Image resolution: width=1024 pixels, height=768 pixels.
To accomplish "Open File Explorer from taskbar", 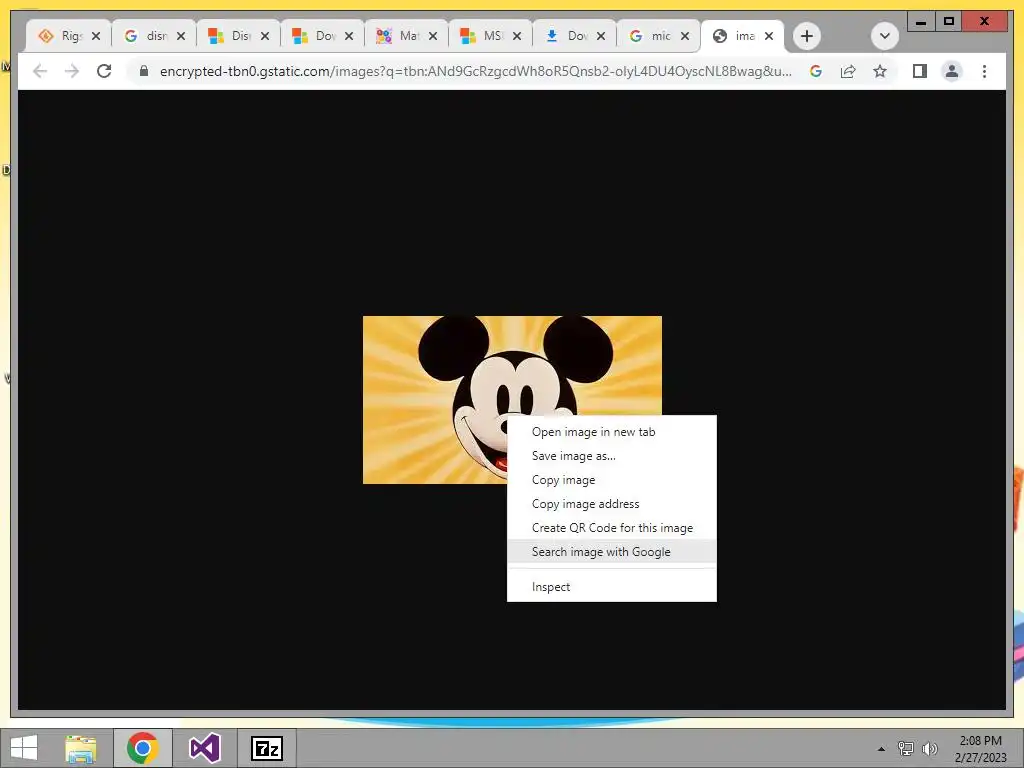I will coord(81,748).
